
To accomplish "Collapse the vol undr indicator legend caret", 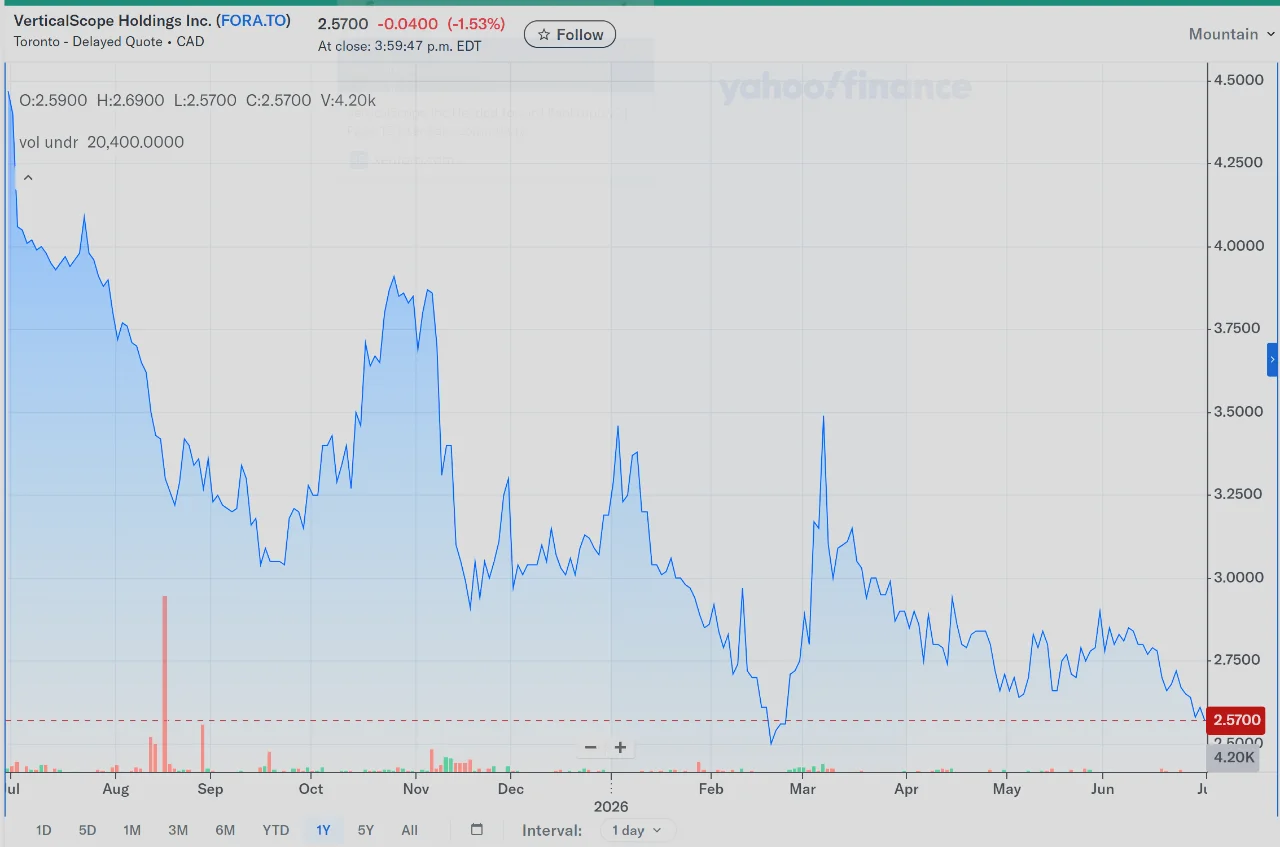I will 28,178.
